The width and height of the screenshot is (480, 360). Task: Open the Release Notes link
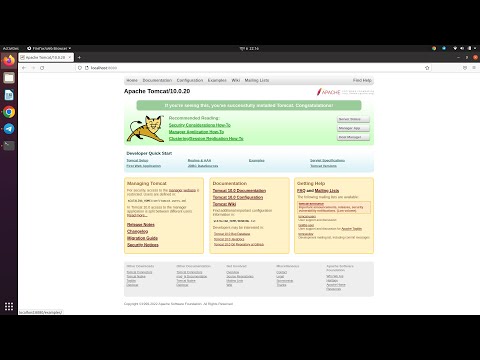(141, 225)
